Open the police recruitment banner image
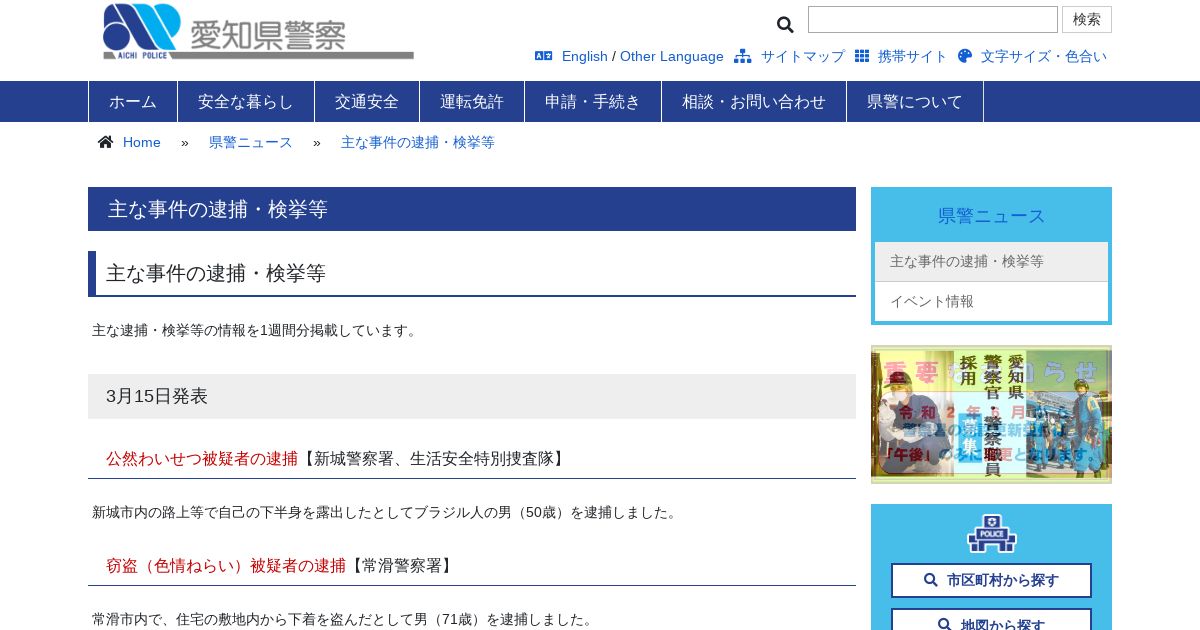1200x630 pixels. pyautogui.click(x=991, y=415)
